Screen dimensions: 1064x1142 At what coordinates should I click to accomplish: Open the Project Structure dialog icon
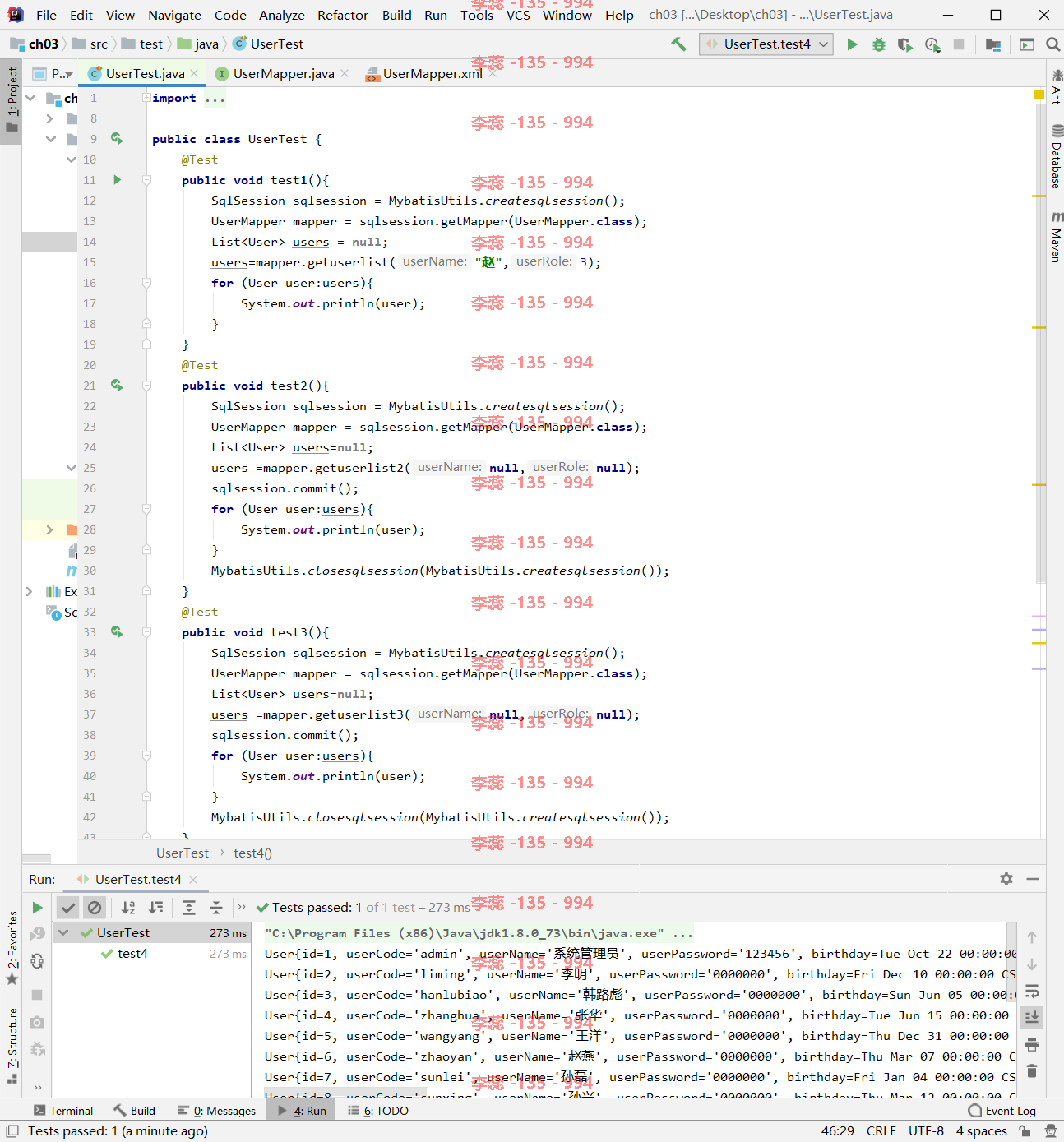tap(993, 44)
